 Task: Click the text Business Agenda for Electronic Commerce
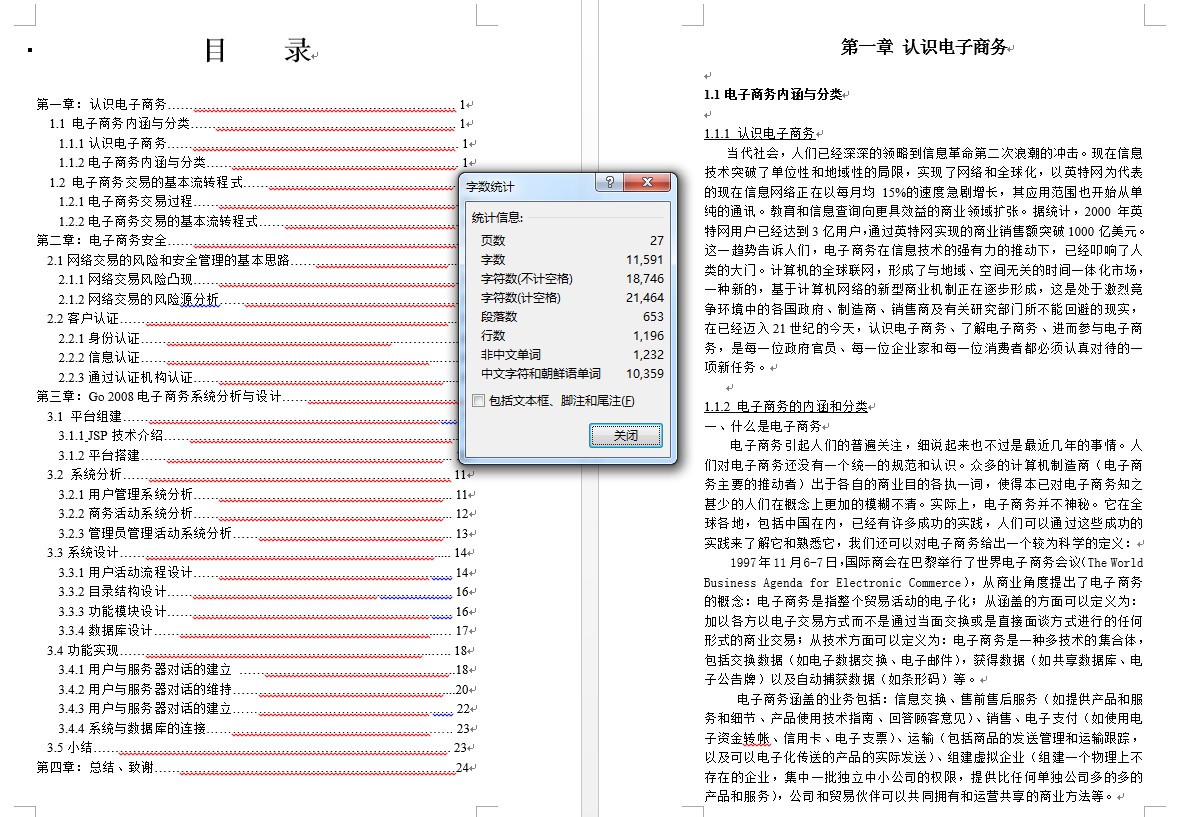832,583
